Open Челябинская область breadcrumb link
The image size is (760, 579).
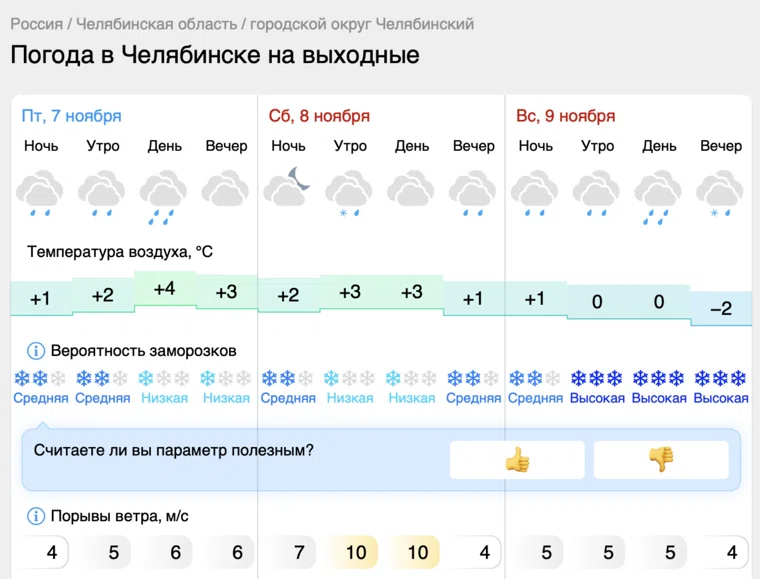157,24
